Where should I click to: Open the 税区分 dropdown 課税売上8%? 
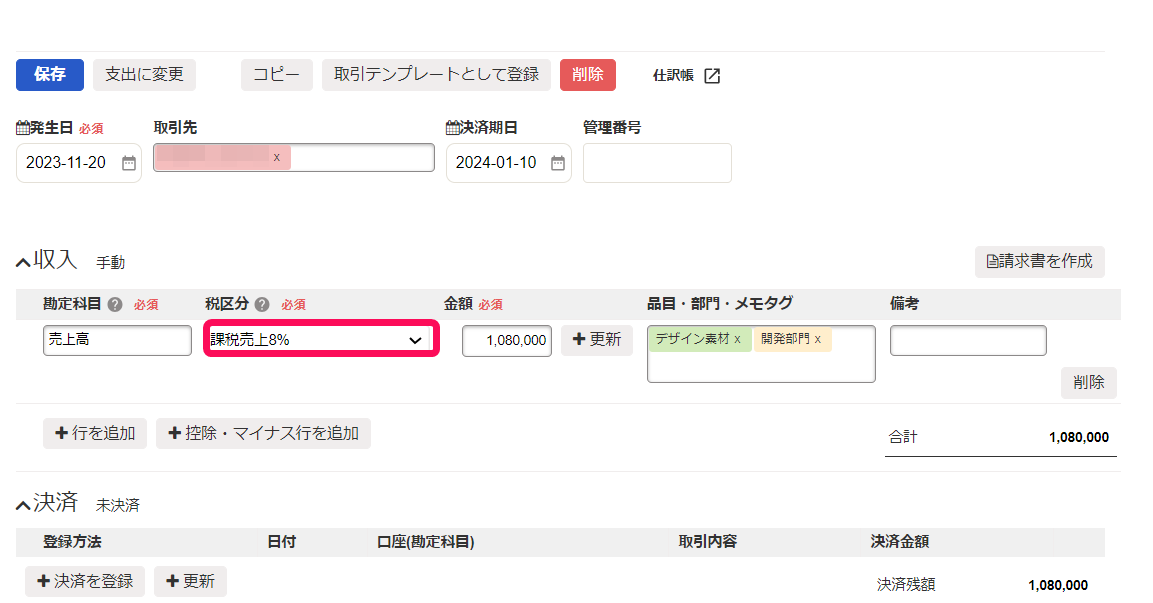coord(321,340)
